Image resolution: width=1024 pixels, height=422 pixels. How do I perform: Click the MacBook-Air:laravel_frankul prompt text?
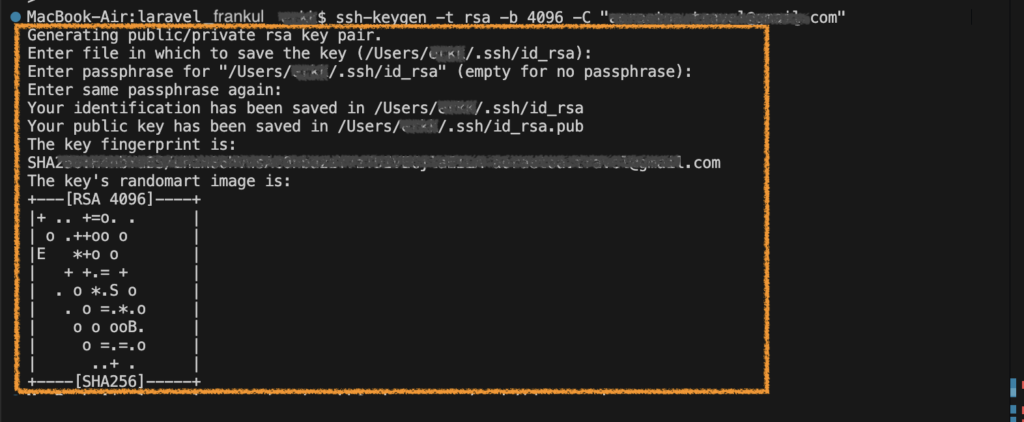[144, 18]
